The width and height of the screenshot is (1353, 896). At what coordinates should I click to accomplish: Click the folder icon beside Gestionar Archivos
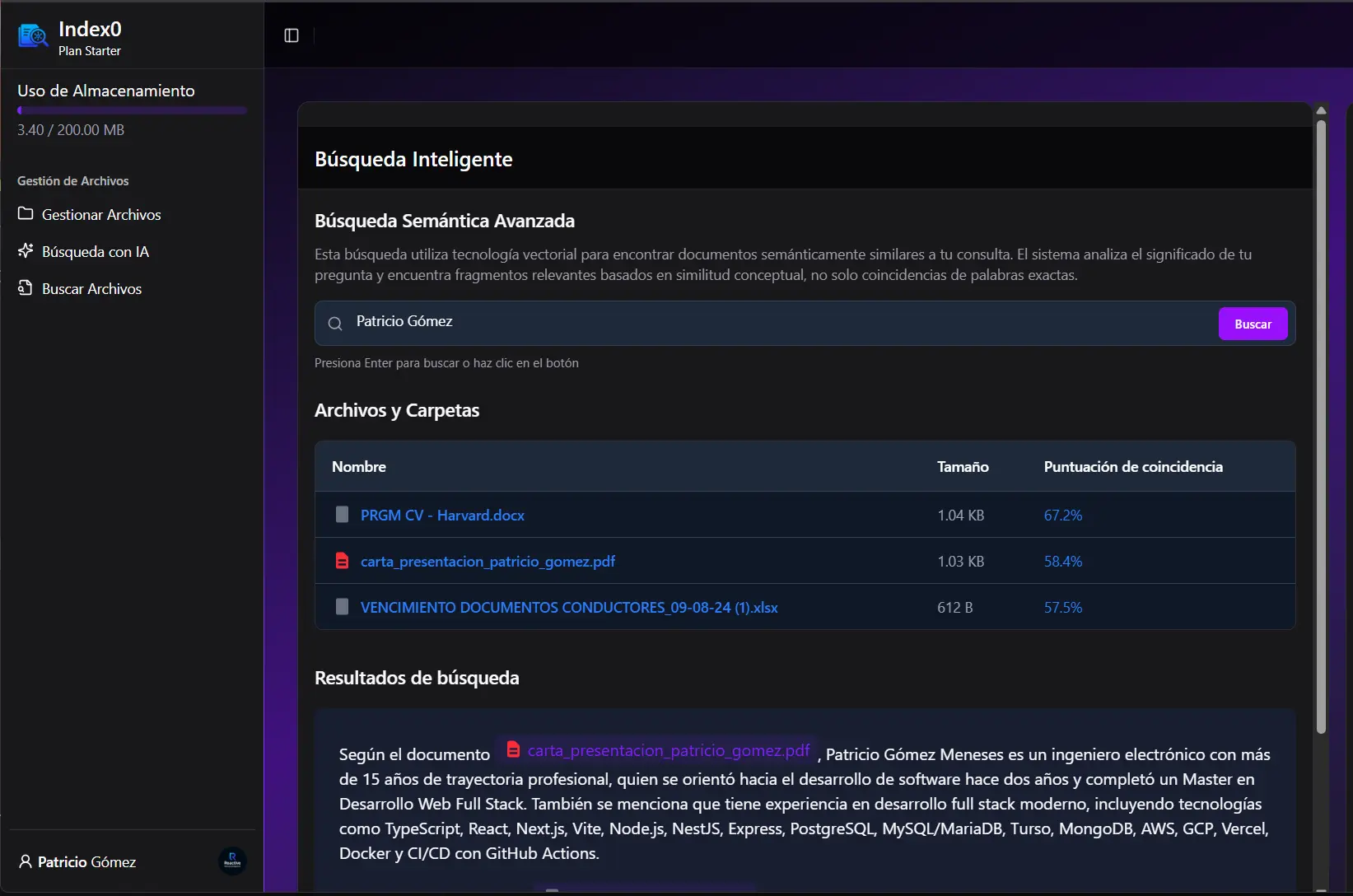click(26, 213)
